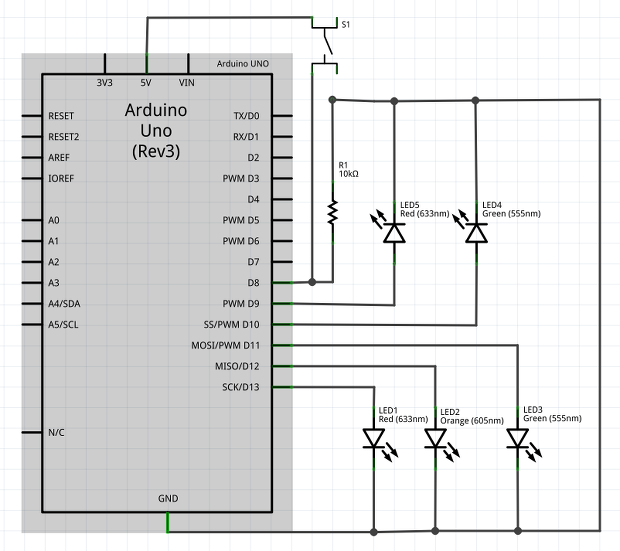This screenshot has height=551, width=620.
Task: Click the LED2 Orange (605nm) label
Action: pos(472,417)
